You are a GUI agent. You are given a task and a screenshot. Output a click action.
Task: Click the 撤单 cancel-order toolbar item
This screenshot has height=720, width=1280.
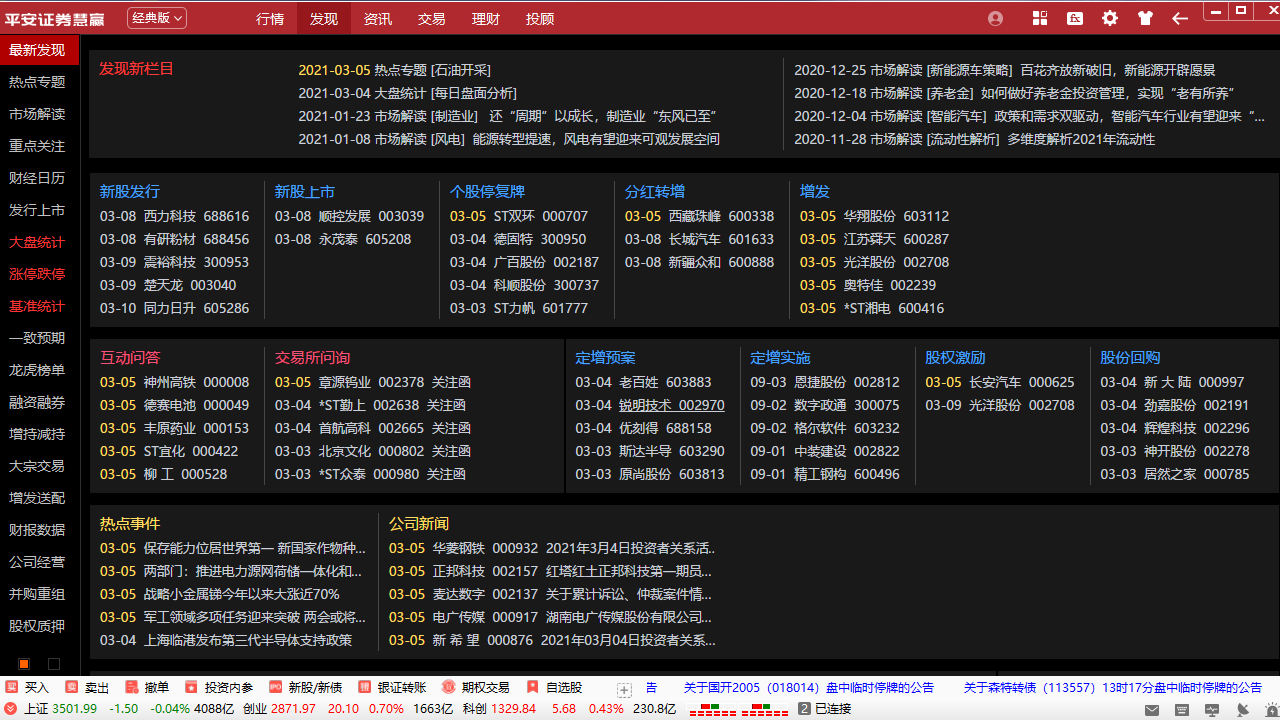click(x=155, y=687)
